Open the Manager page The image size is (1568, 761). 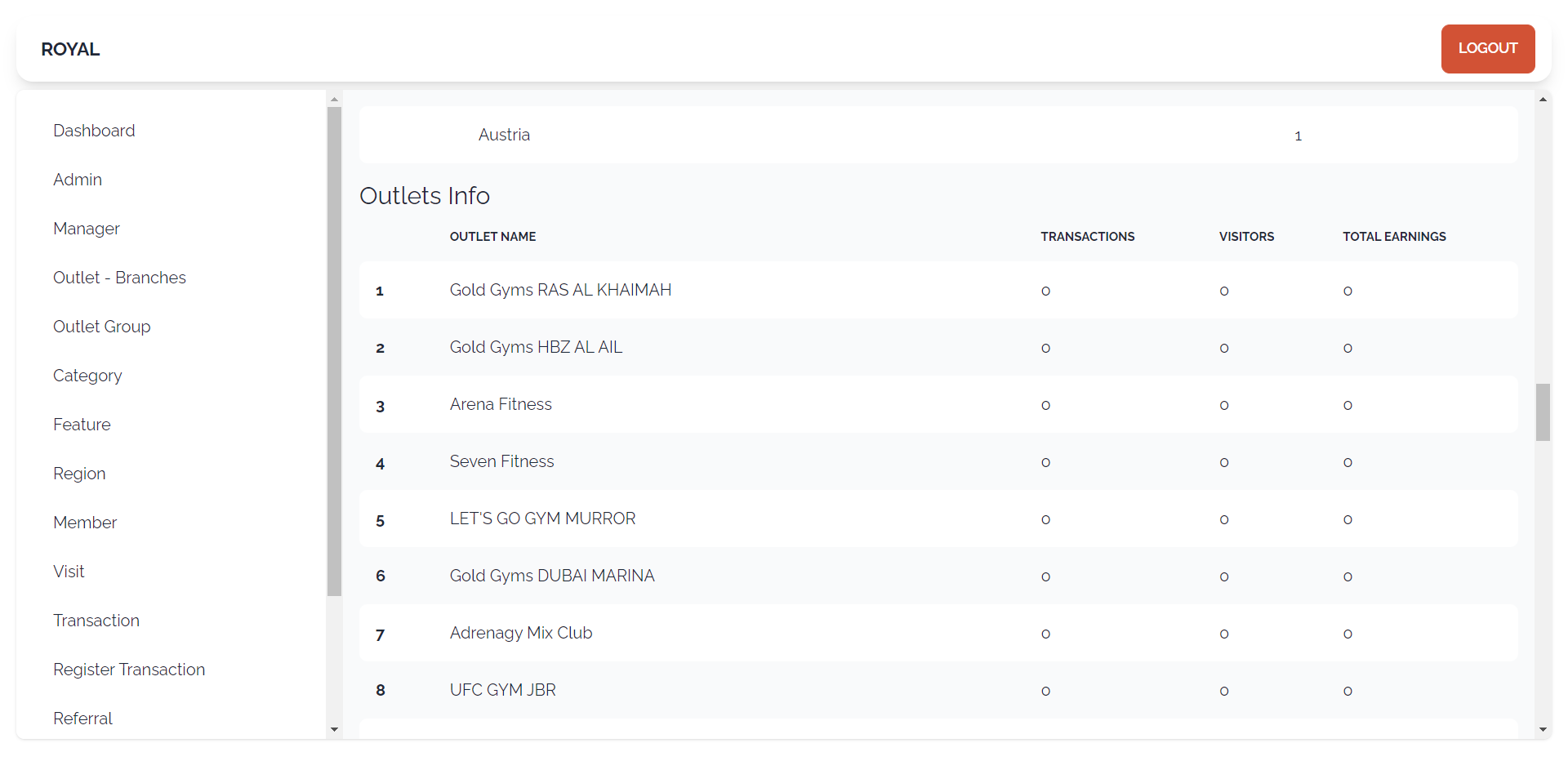[x=87, y=229]
